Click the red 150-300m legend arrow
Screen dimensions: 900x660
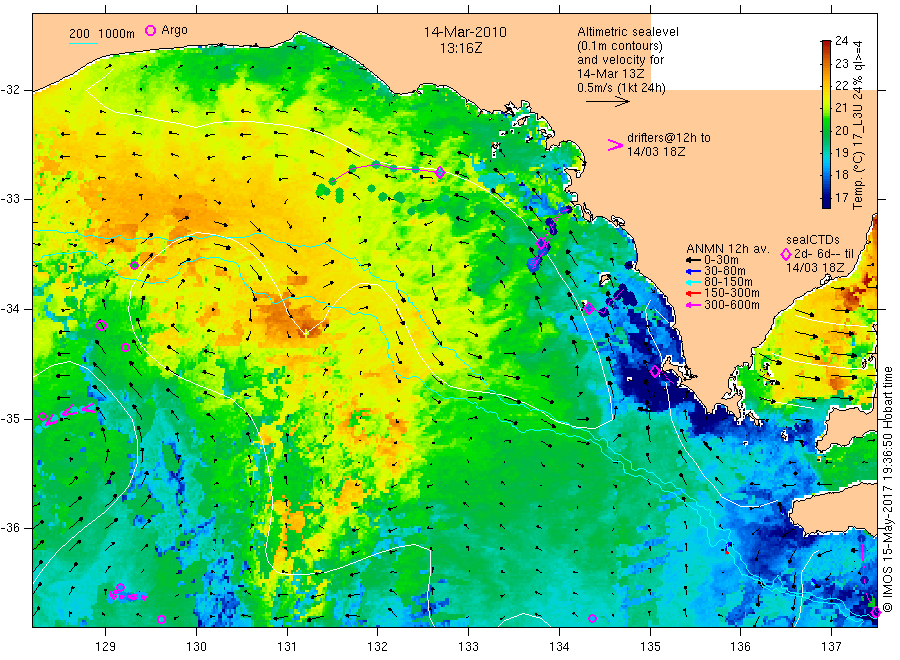click(693, 293)
